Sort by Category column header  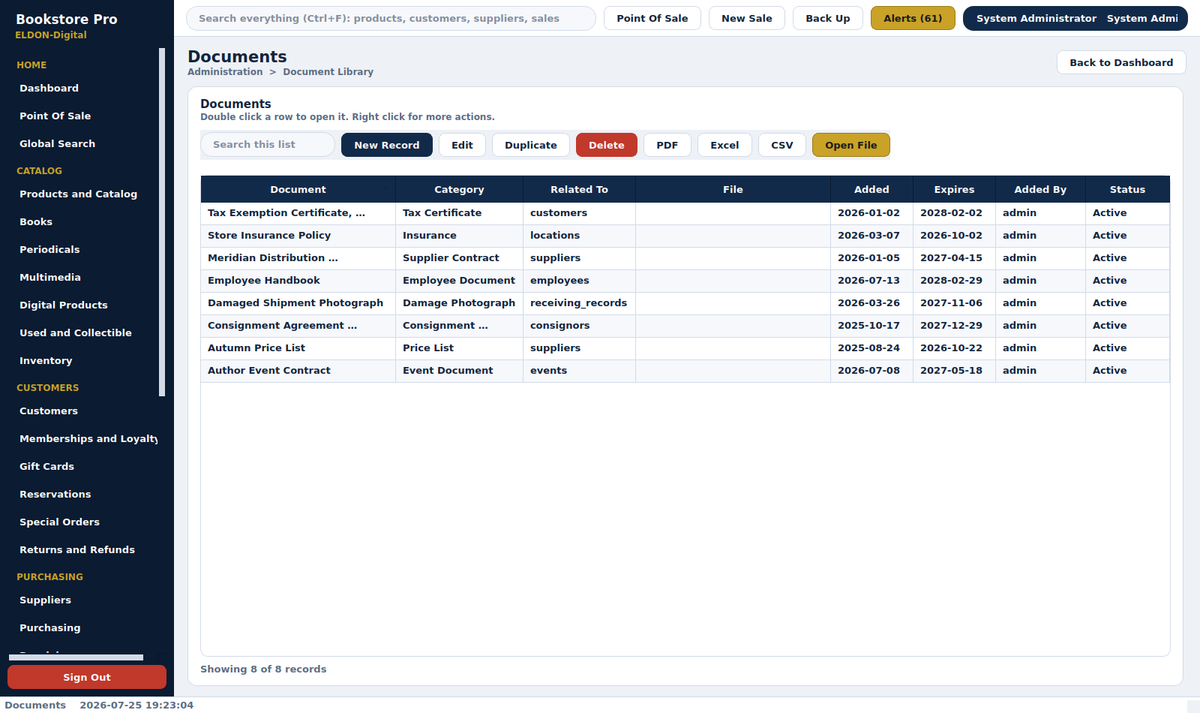459,189
